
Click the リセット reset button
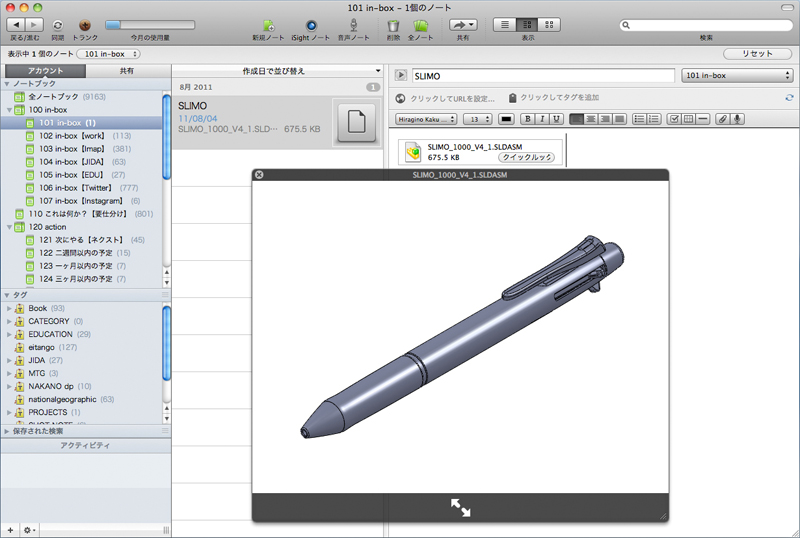click(x=757, y=53)
